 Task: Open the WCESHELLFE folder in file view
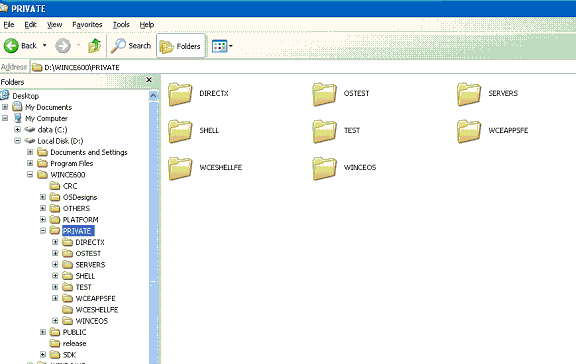coord(205,168)
